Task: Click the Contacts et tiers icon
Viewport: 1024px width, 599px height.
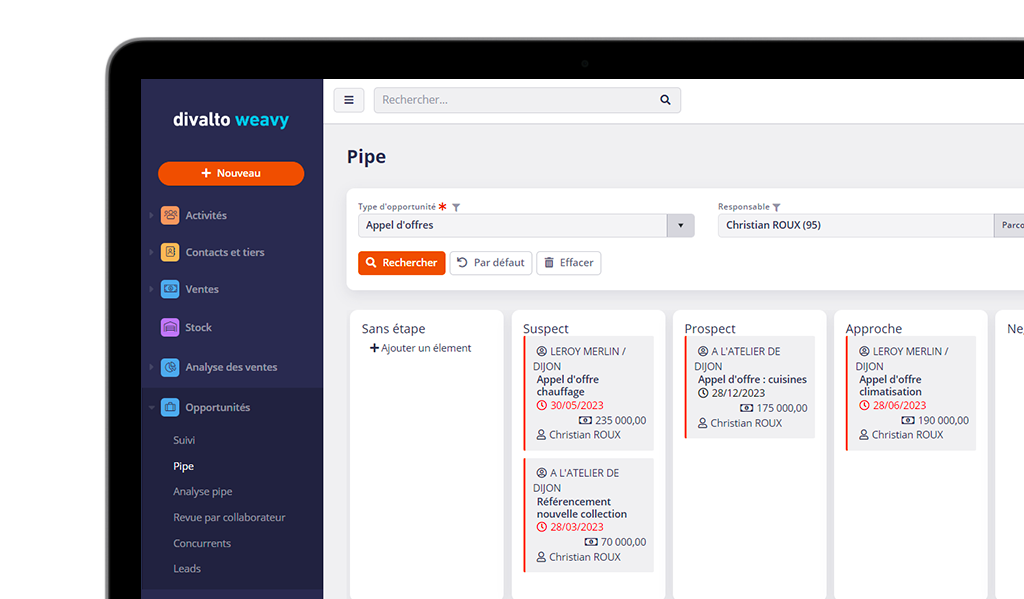Action: coord(170,252)
